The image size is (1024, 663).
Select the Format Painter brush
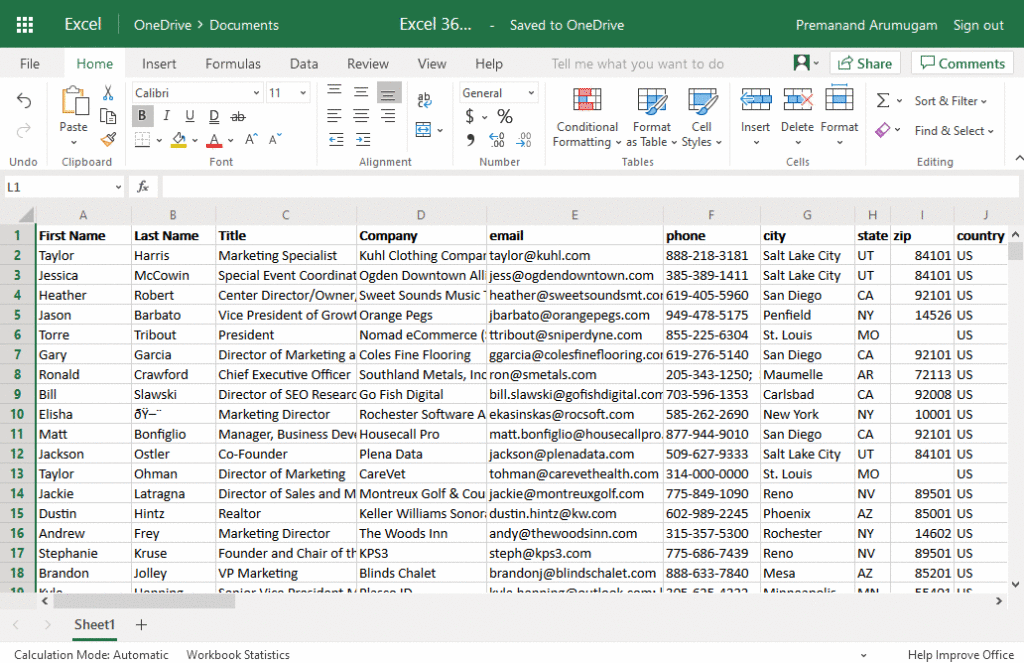108,139
